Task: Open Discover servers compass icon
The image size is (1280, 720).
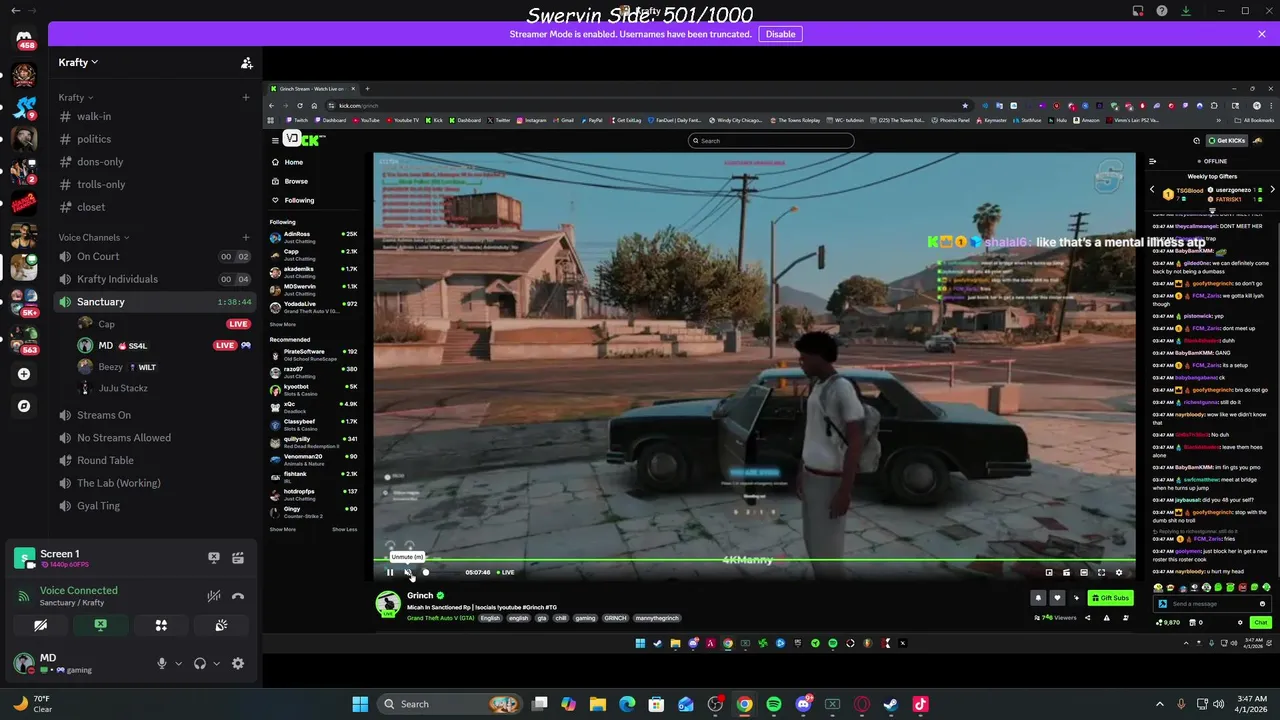Action: point(24,406)
